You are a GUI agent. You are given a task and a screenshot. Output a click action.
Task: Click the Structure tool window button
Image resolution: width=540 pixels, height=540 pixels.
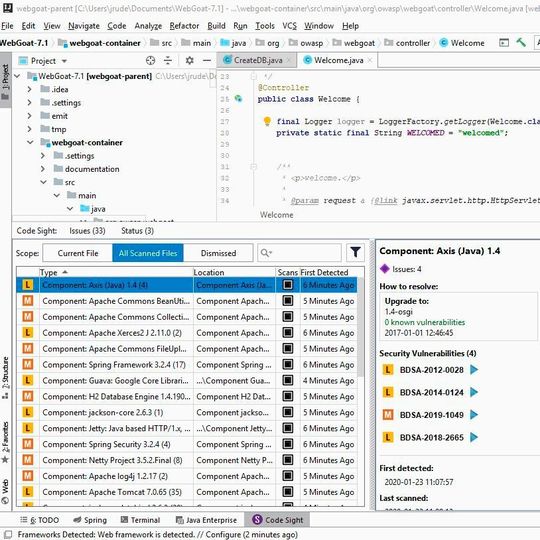click(5, 378)
